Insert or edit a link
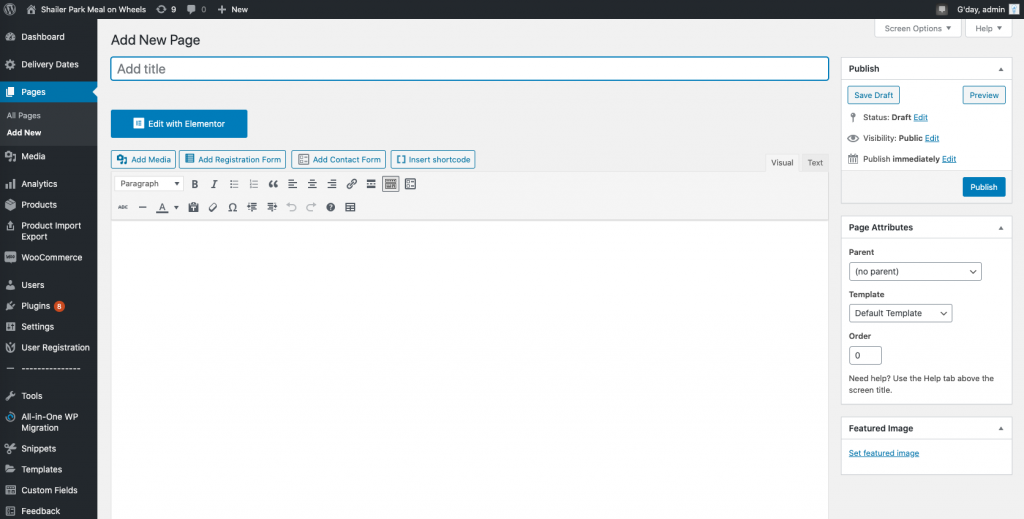This screenshot has width=1024, height=519. [x=351, y=184]
